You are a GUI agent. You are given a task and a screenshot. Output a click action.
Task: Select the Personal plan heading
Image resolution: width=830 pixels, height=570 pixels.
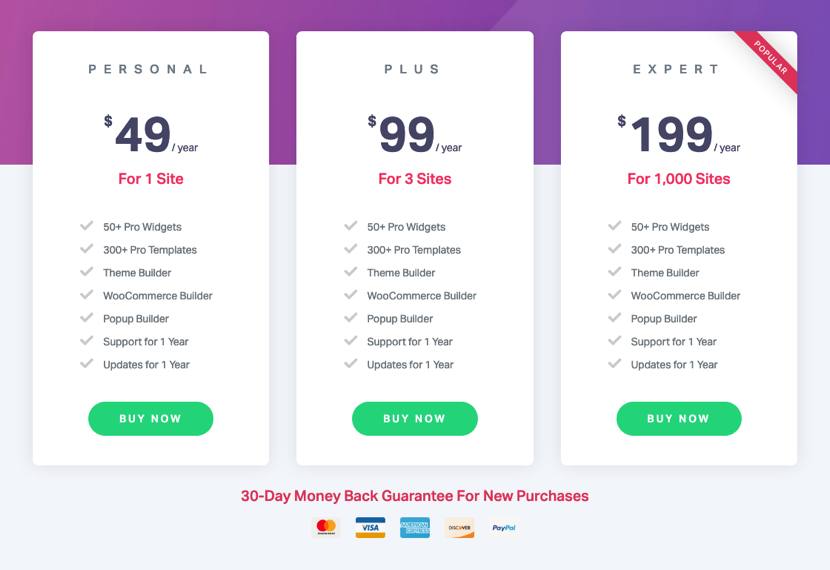pyautogui.click(x=150, y=70)
